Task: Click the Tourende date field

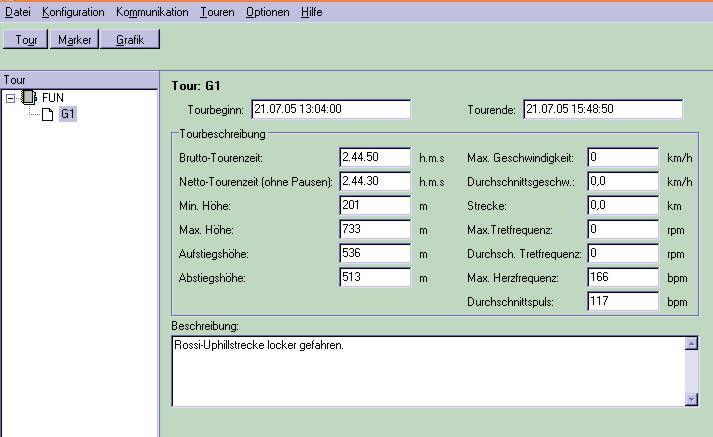Action: [x=602, y=109]
